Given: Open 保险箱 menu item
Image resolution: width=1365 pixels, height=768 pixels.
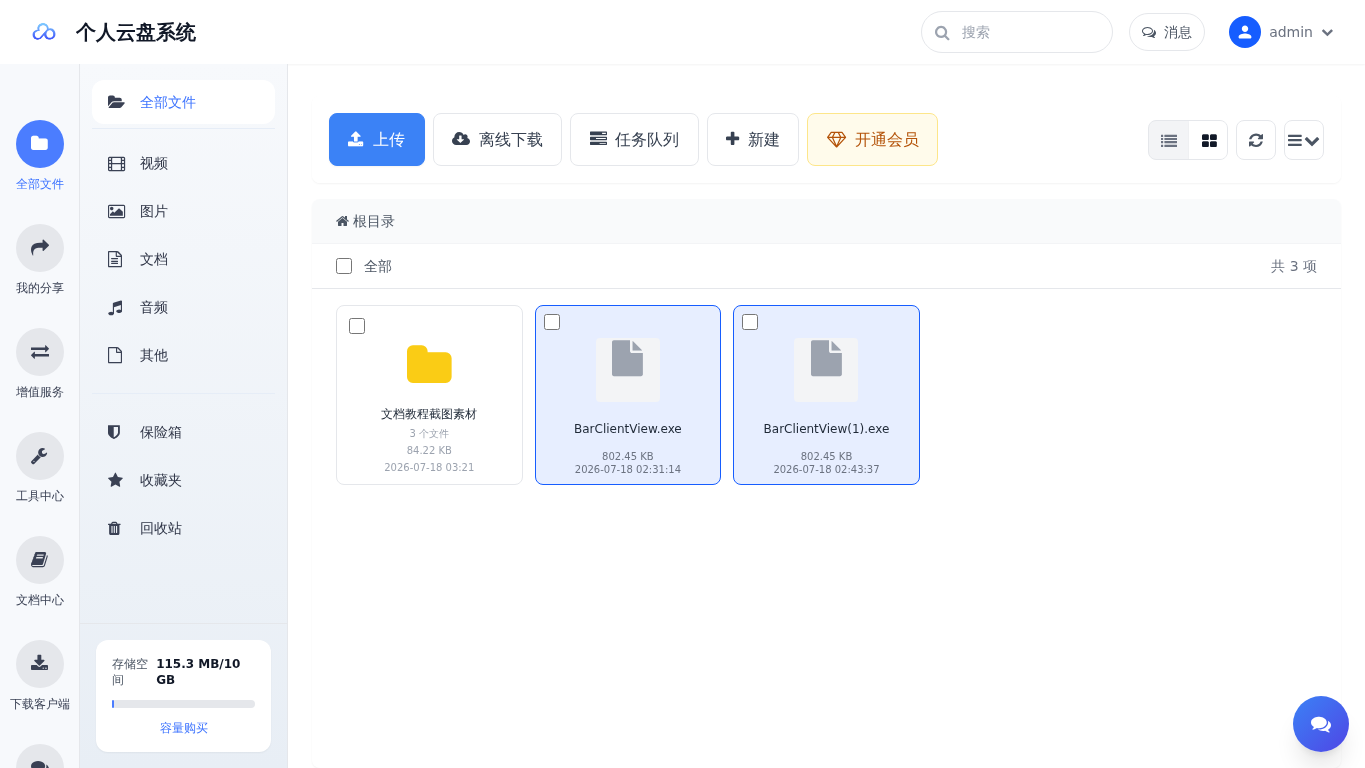Looking at the screenshot, I should 183,432.
